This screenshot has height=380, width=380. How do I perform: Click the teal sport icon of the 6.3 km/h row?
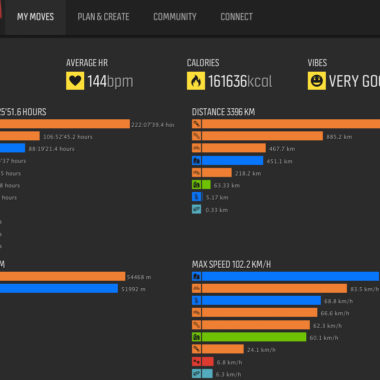click(196, 374)
